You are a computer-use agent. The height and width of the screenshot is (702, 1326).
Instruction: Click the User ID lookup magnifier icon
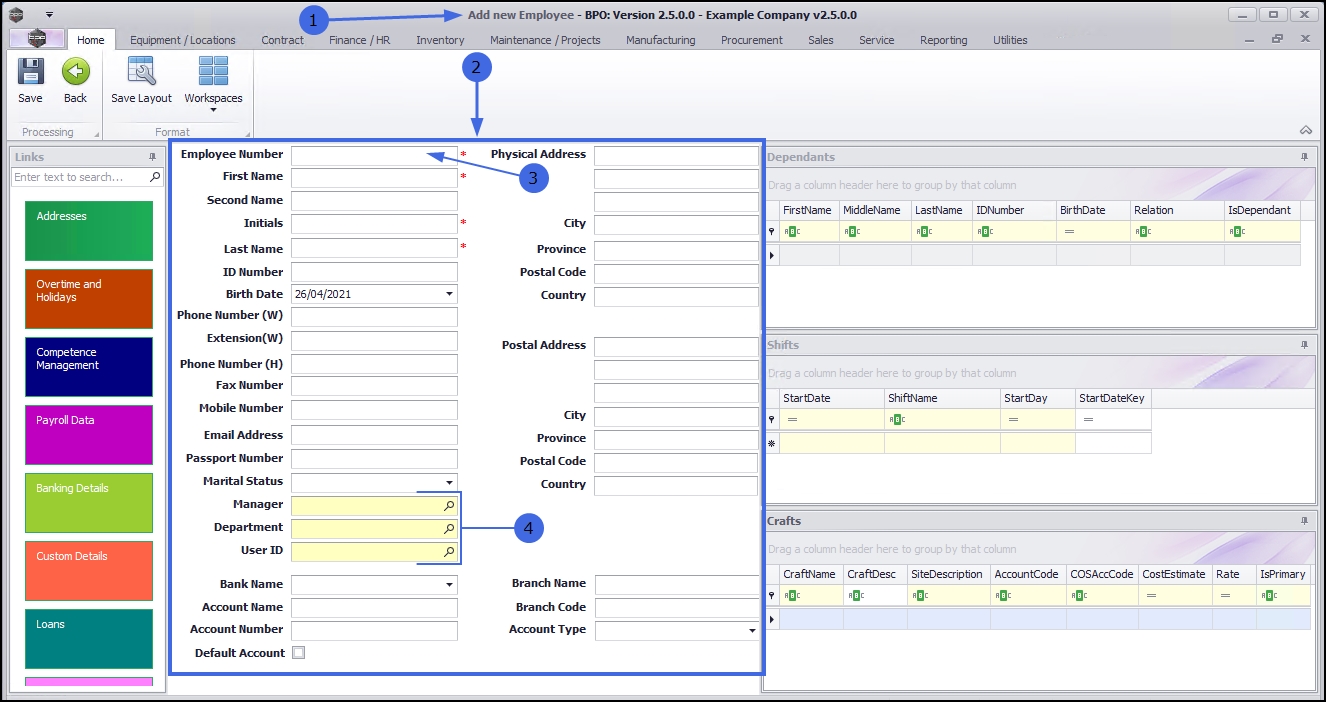449,552
